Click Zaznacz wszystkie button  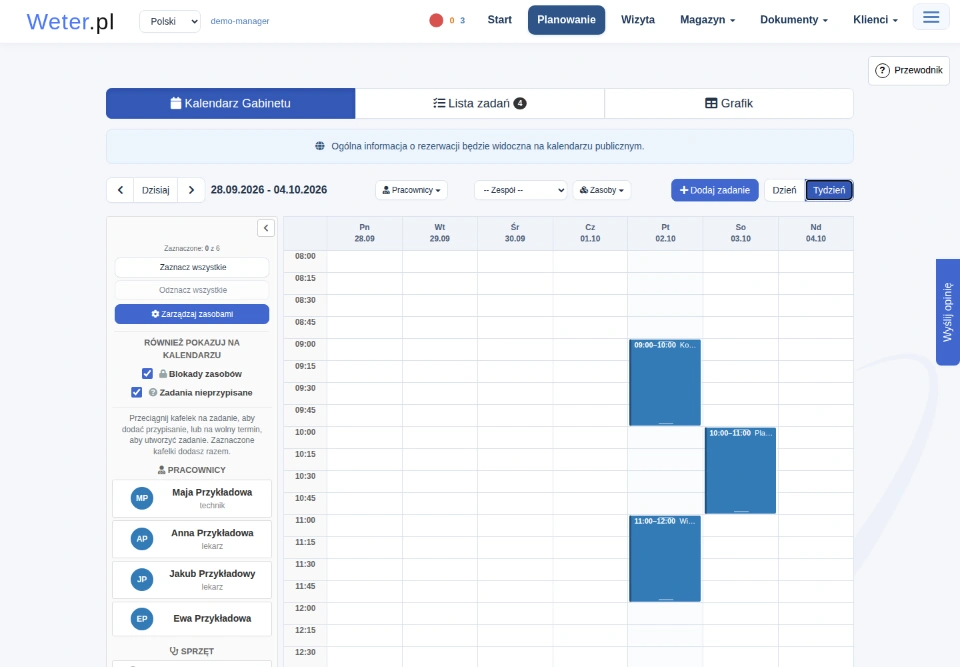(192, 267)
